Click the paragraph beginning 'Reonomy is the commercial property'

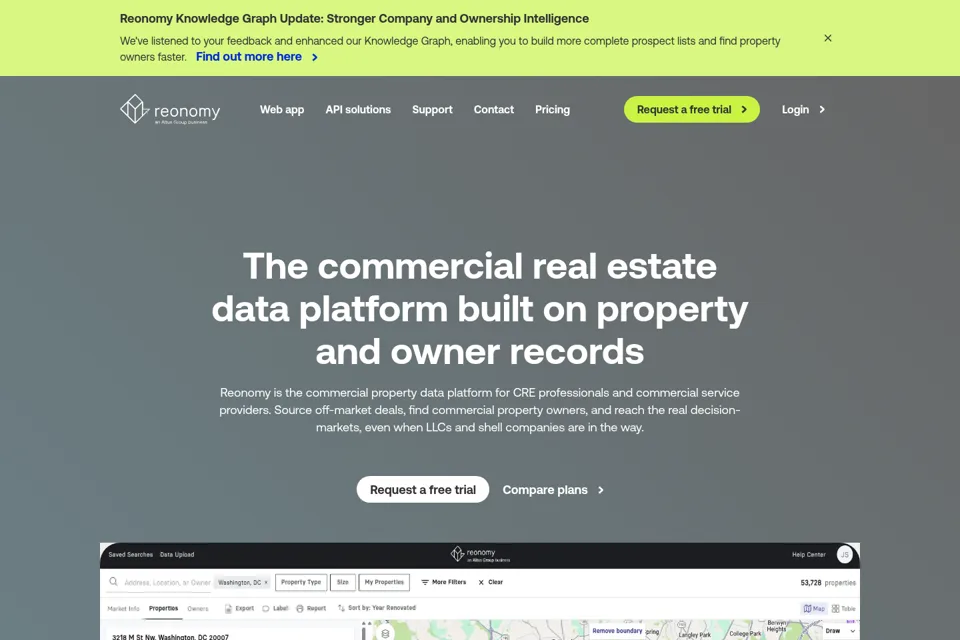pyautogui.click(x=480, y=410)
